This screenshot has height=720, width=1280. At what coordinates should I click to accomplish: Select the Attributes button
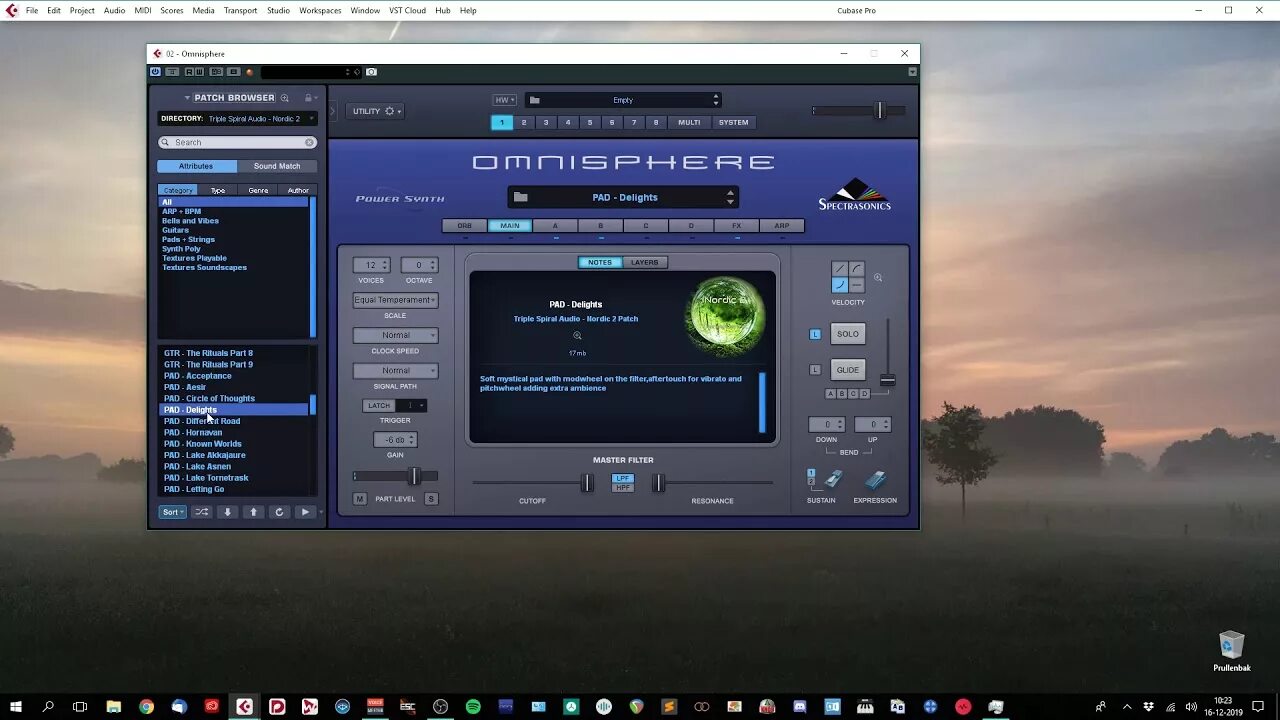coord(196,166)
